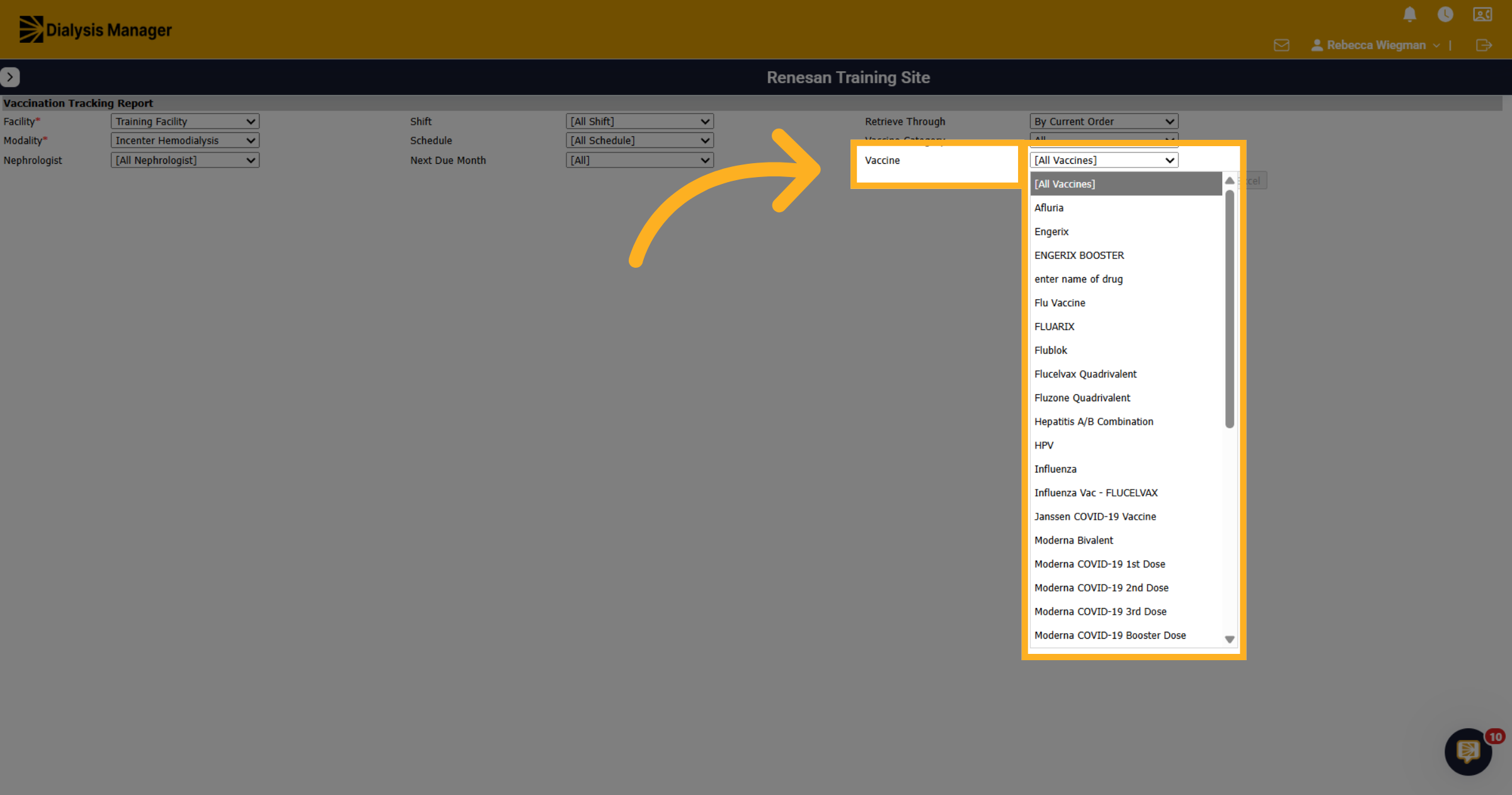Image resolution: width=1512 pixels, height=795 pixels.
Task: Open the Schedule dropdown
Action: (639, 140)
